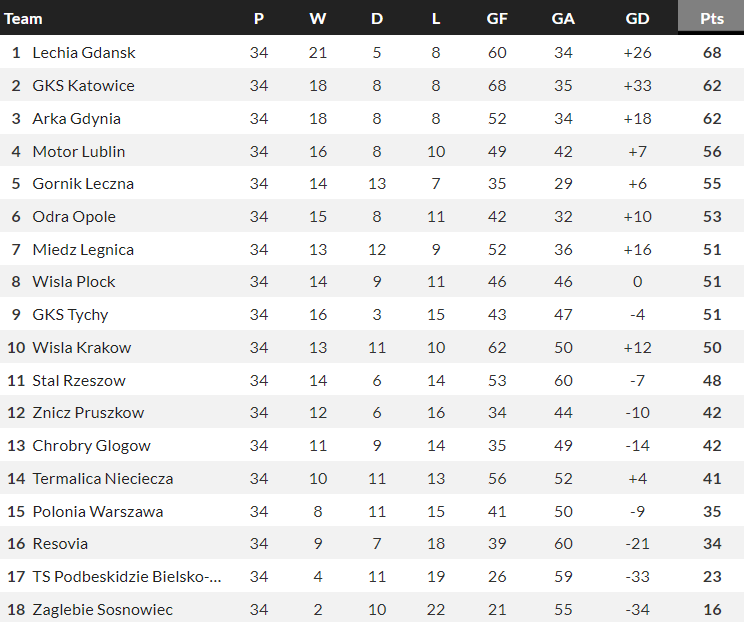Viewport: 744px width, 622px height.
Task: Open Wisla Krakow team link
Action: click(x=82, y=347)
